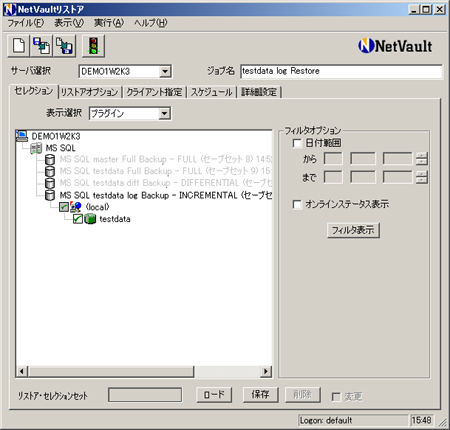
Task: Select the MS SQL plugin server icon
Action: pos(36,148)
